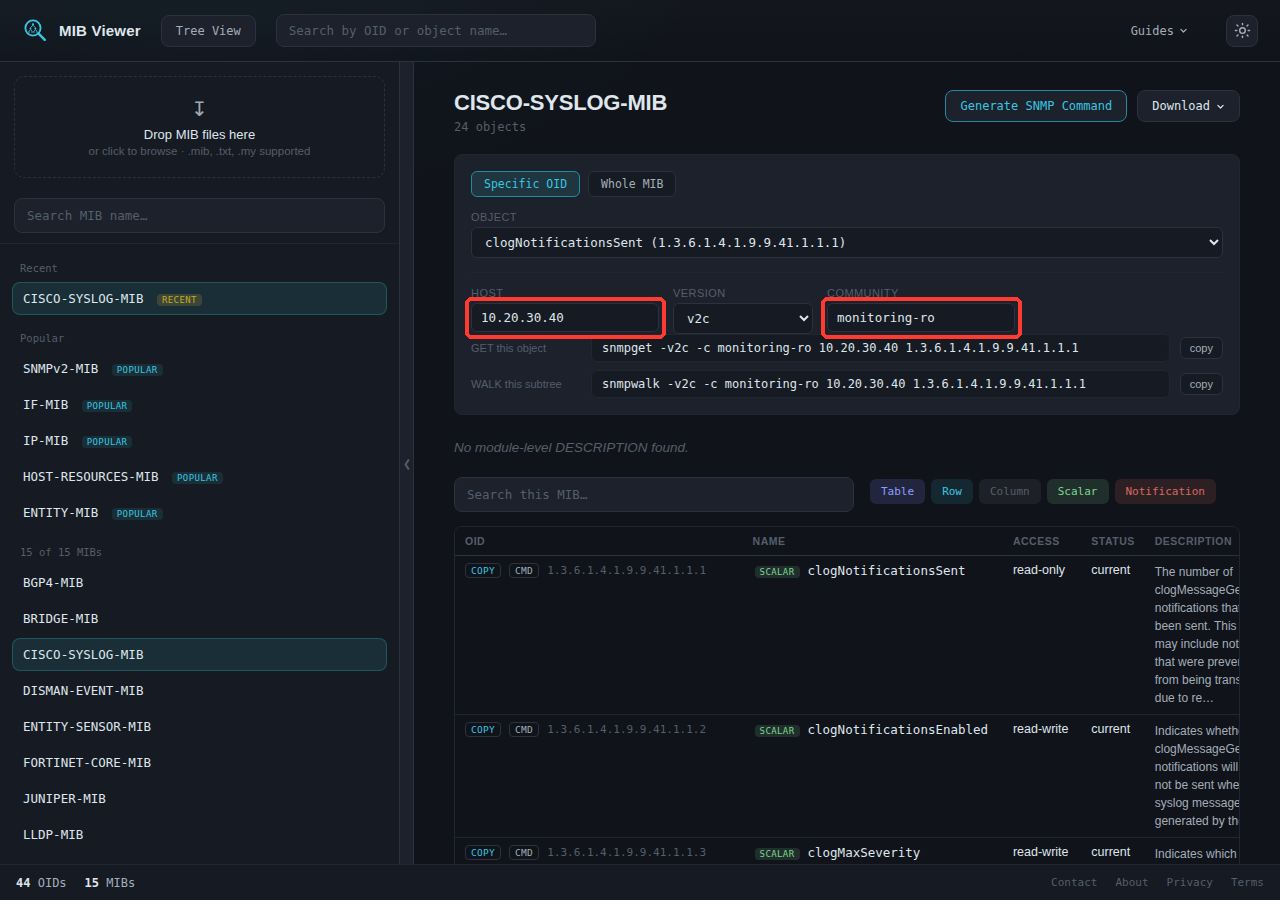
Task: Open the Privacy footer link
Action: pos(1190,882)
